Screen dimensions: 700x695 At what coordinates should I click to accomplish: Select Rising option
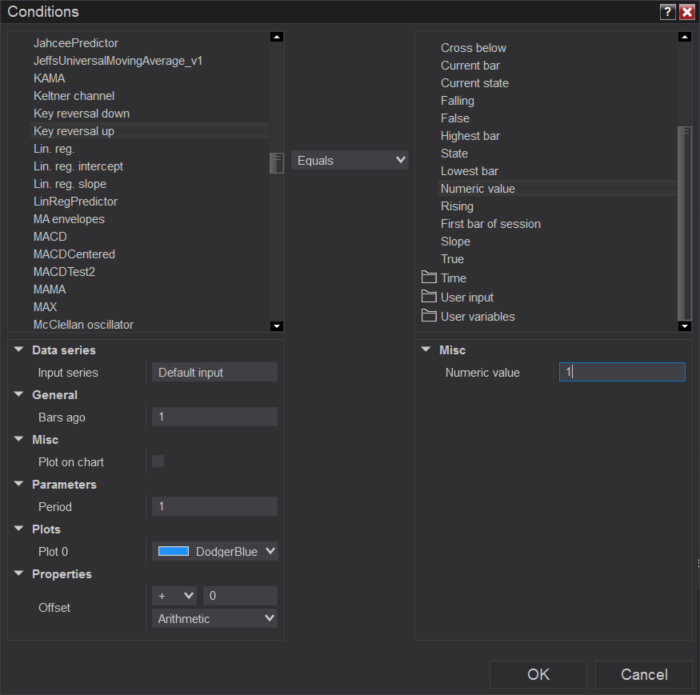point(457,206)
